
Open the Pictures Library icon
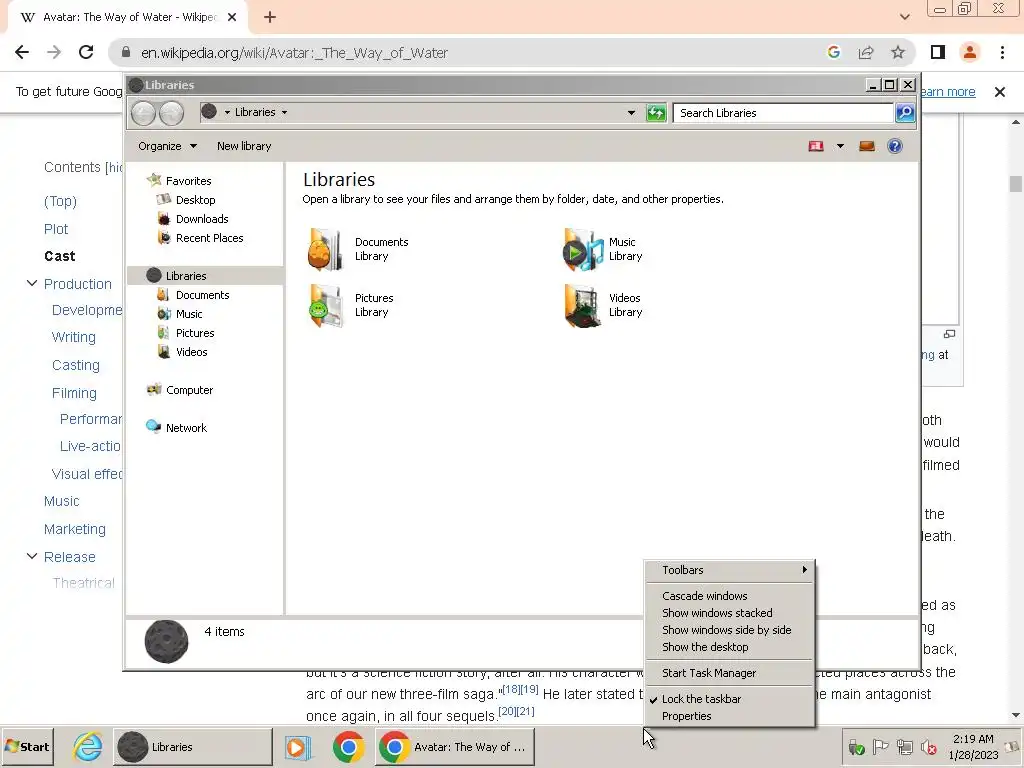coord(325,305)
